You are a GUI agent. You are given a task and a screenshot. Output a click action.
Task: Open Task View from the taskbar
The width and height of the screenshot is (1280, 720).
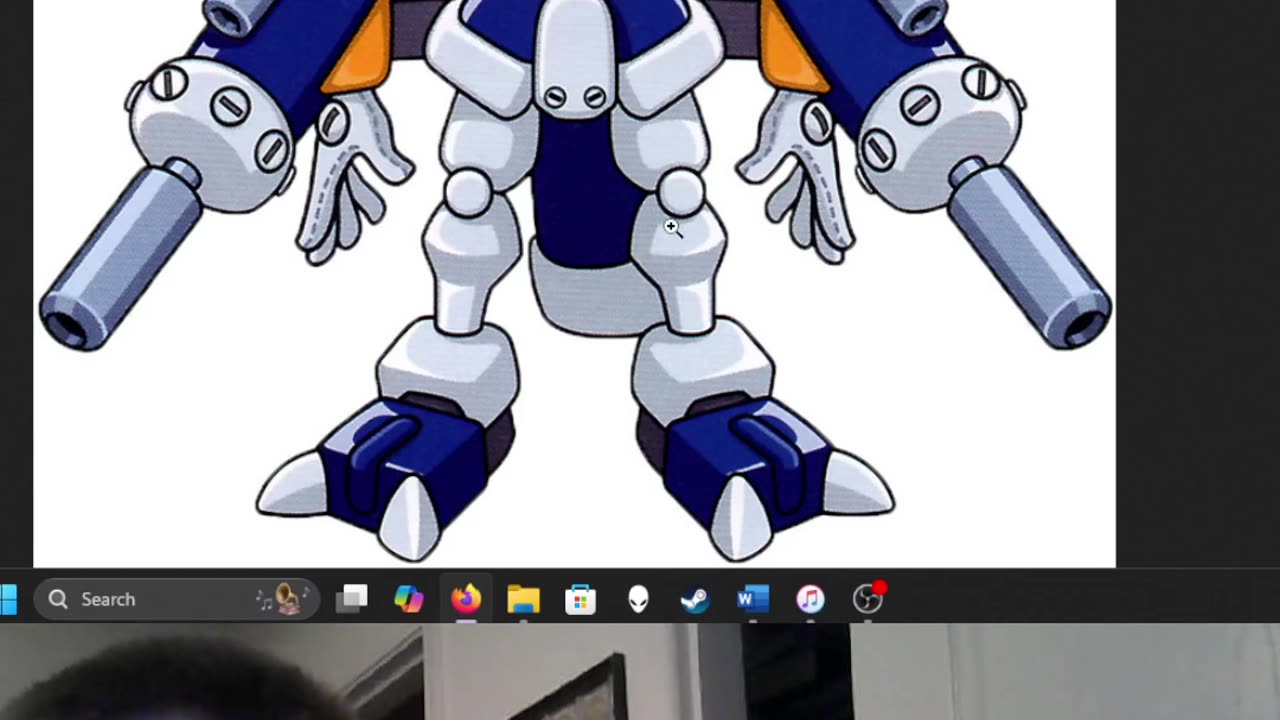(351, 599)
